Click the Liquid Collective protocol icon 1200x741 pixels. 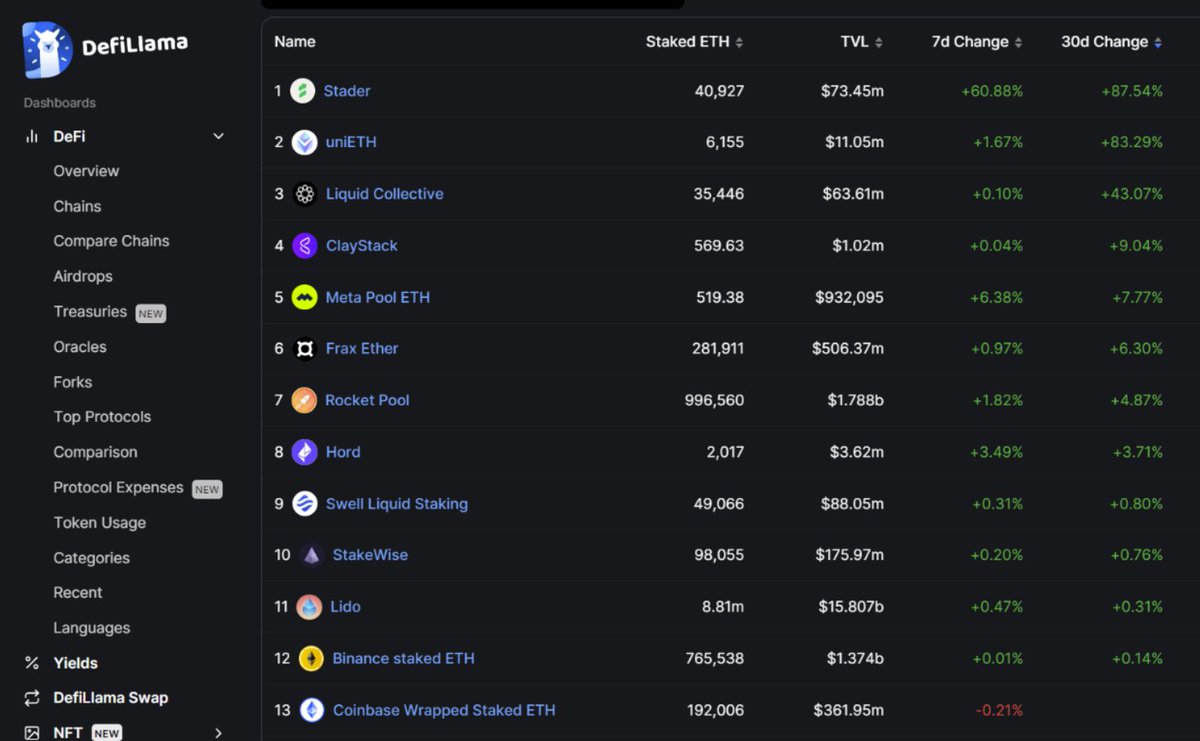[305, 194]
